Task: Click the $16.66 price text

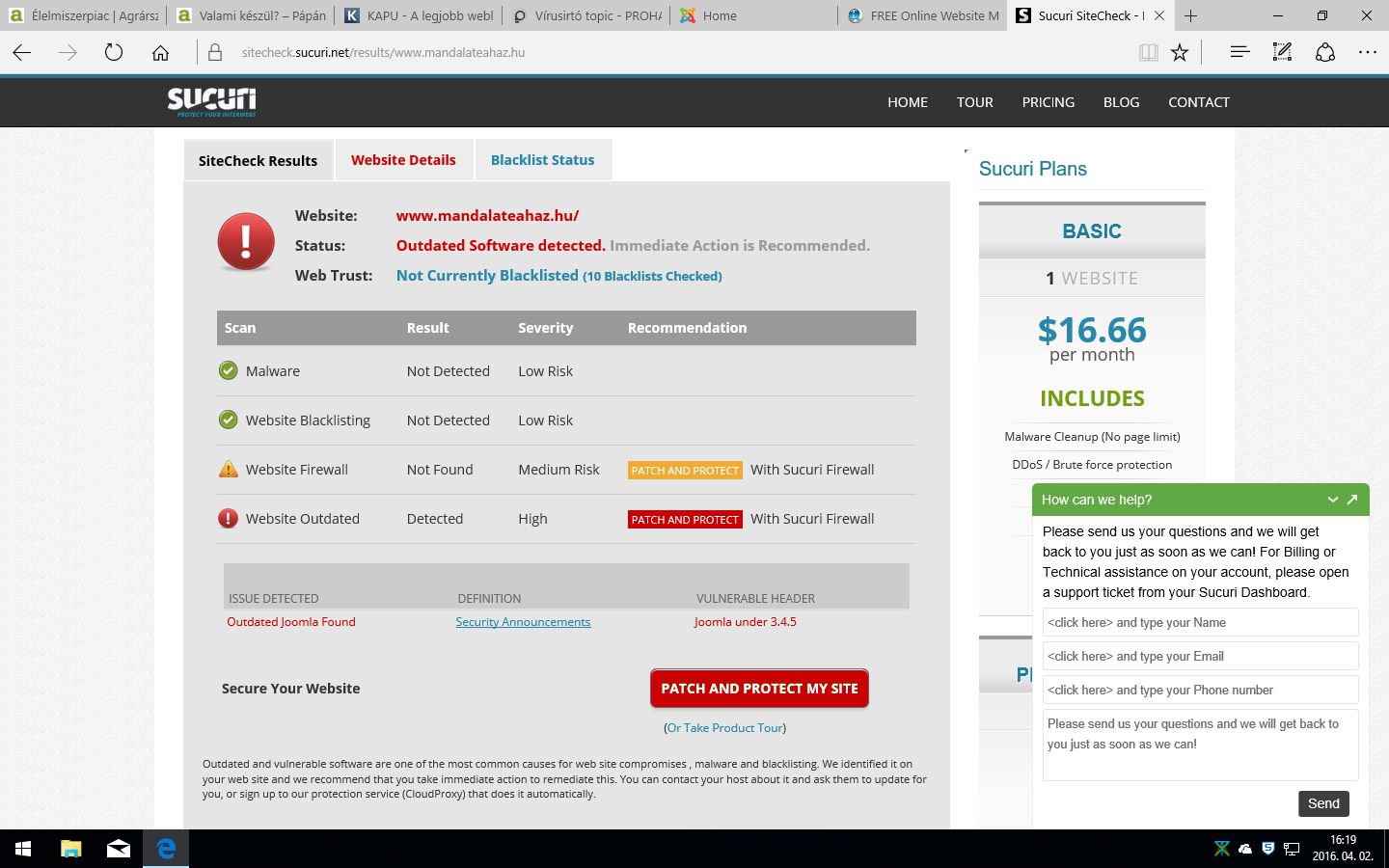Action: [x=1092, y=330]
